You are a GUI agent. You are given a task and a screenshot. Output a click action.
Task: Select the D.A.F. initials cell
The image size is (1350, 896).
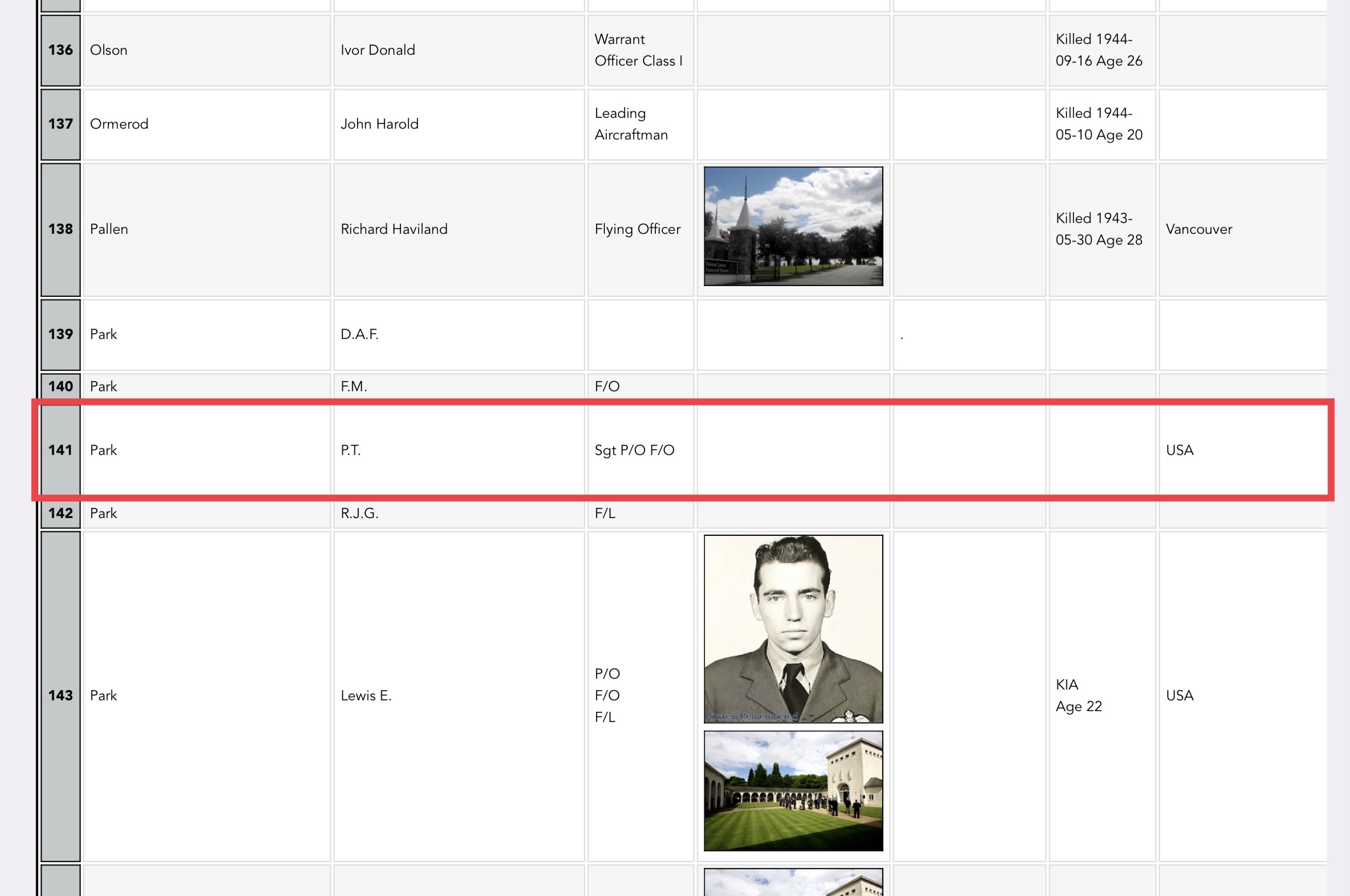click(458, 335)
